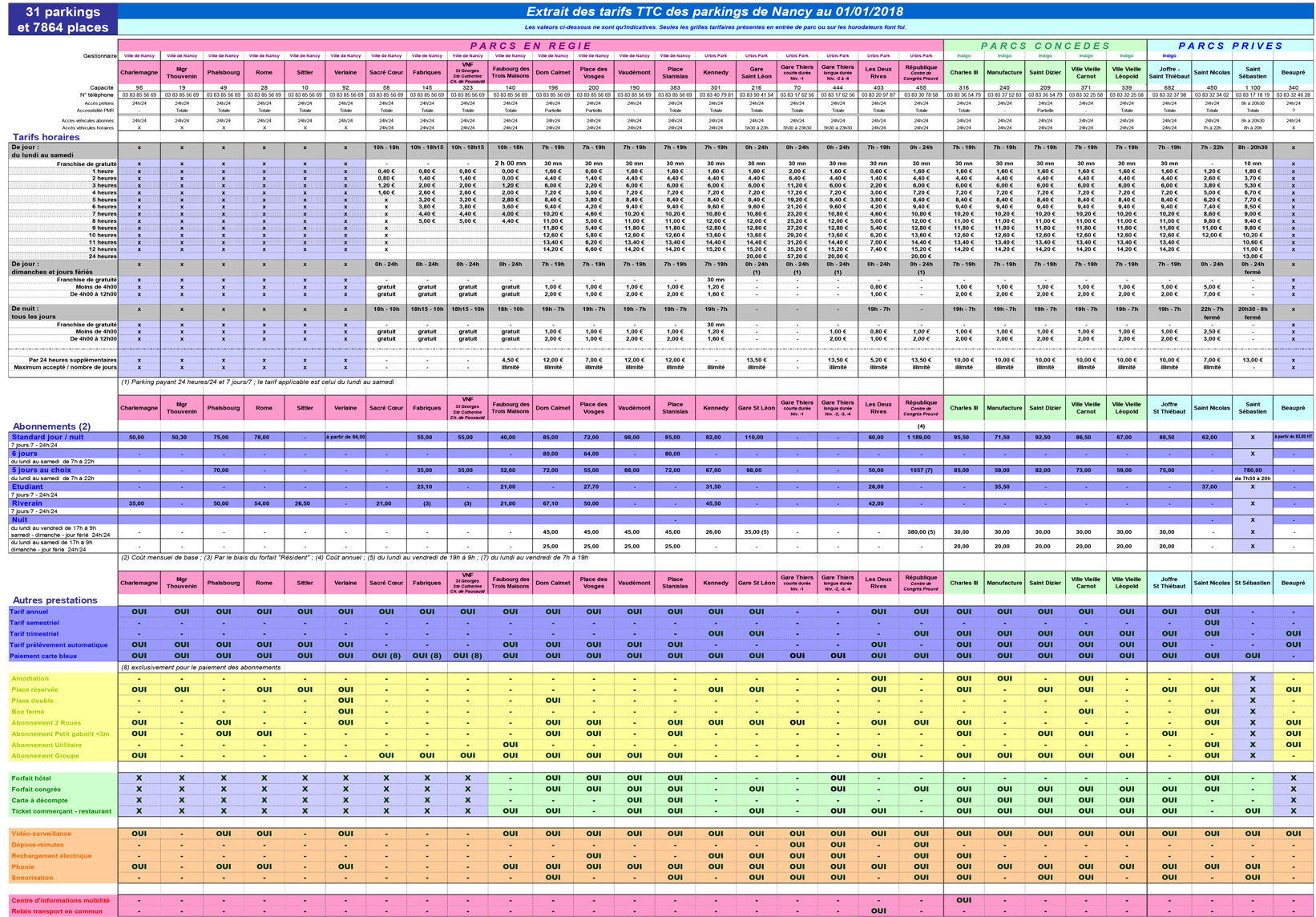
Task: Click the "Rechargement électrique" row label
Action: pos(52,856)
